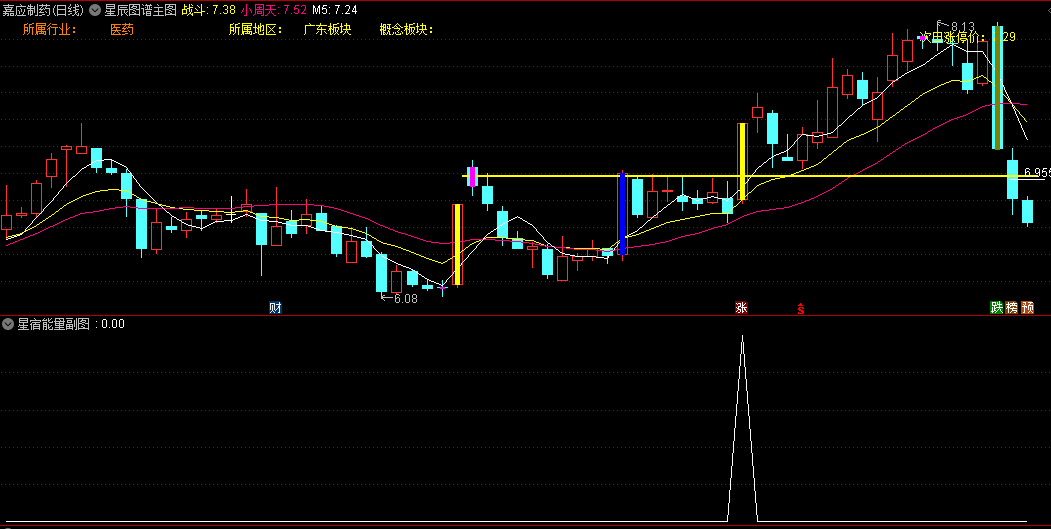The image size is (1051, 529).
Task: Click the green 跌 marker icon
Action: point(997,308)
